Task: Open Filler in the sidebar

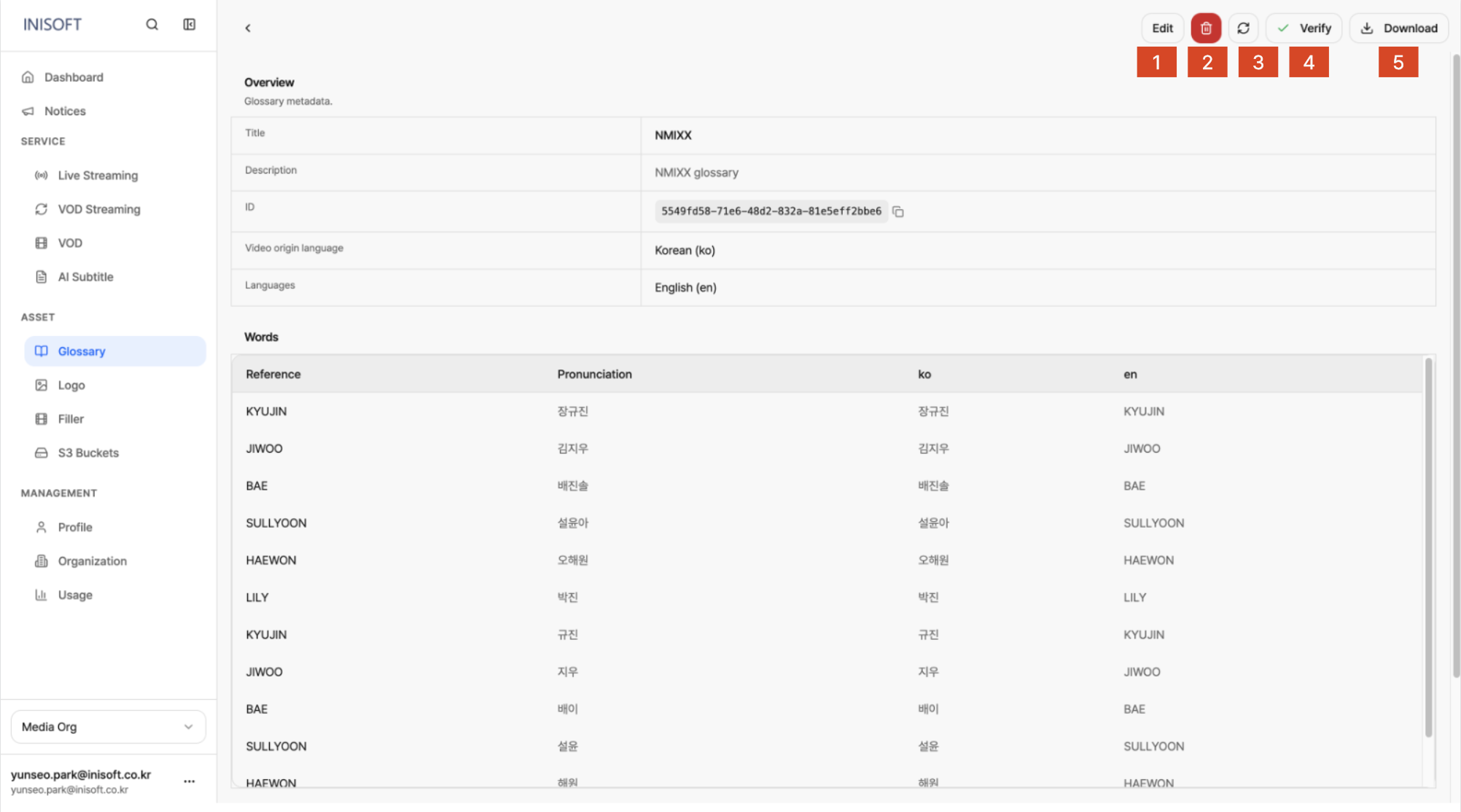Action: pos(115,419)
